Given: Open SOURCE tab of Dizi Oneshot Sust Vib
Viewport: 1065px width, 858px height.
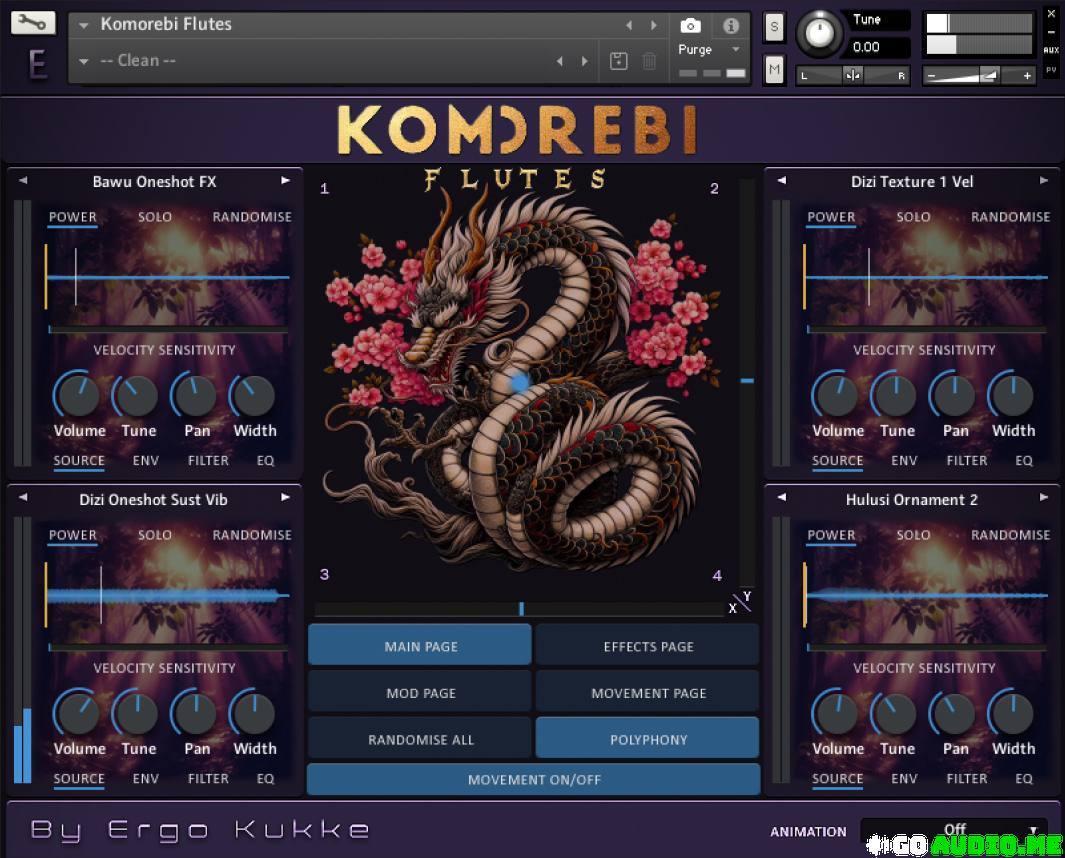Looking at the screenshot, I should [79, 779].
